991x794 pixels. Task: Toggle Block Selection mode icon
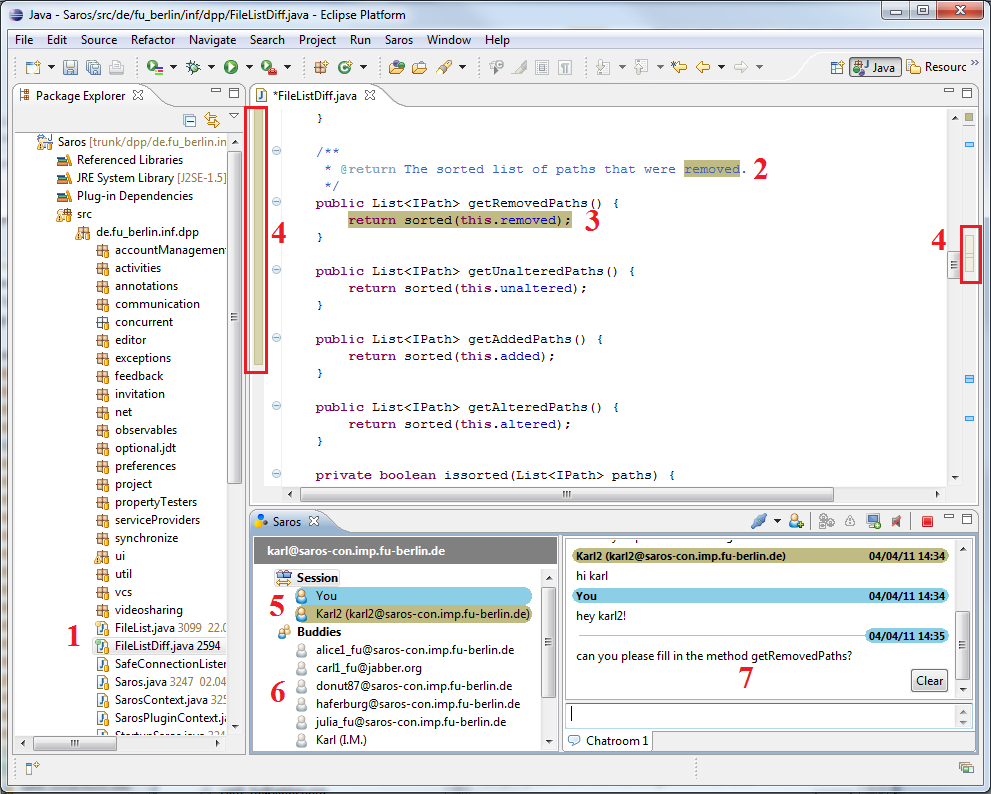click(x=542, y=67)
